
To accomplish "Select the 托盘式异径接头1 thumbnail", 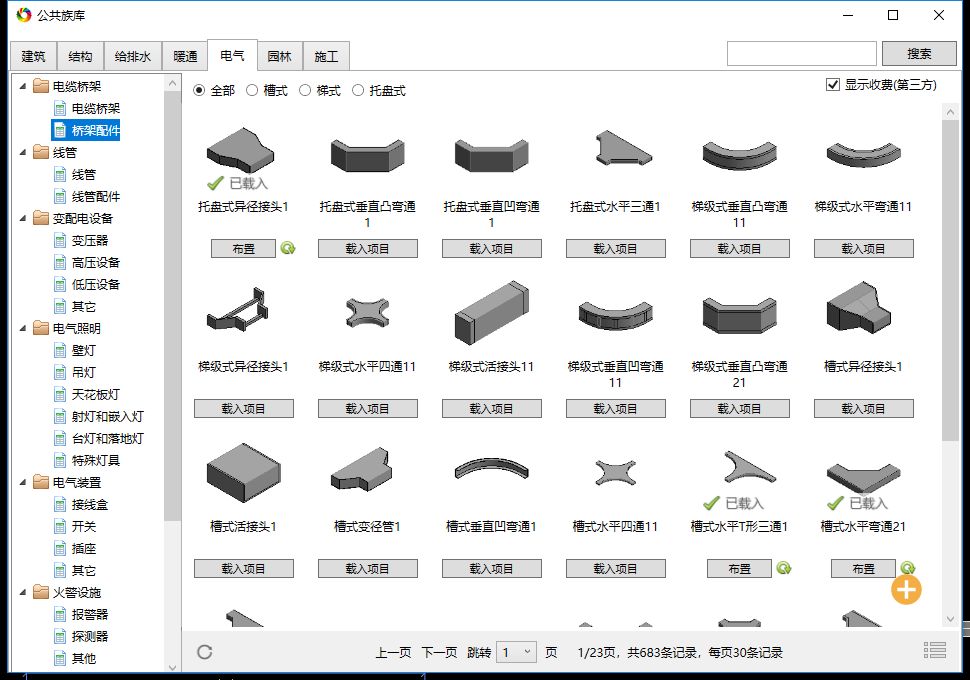I will [x=241, y=150].
